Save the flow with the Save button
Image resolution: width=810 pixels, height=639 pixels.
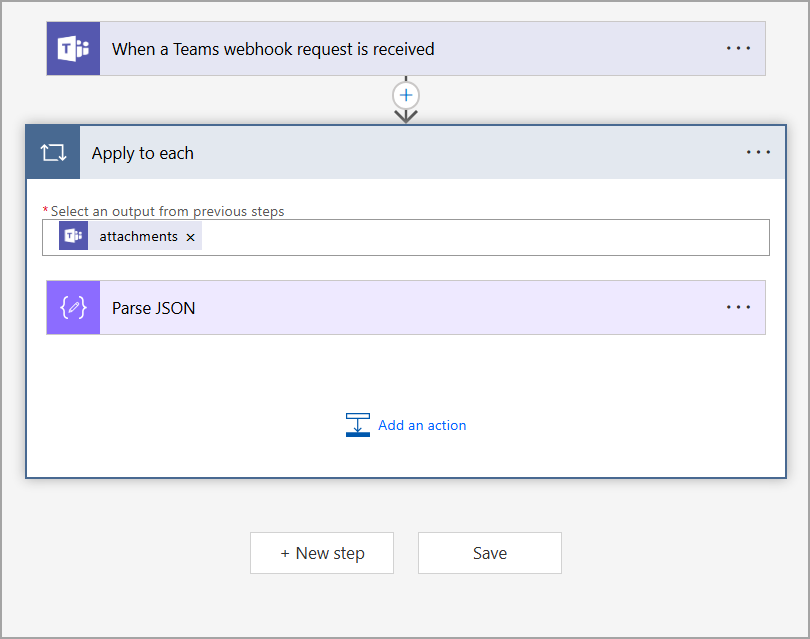[x=489, y=553]
